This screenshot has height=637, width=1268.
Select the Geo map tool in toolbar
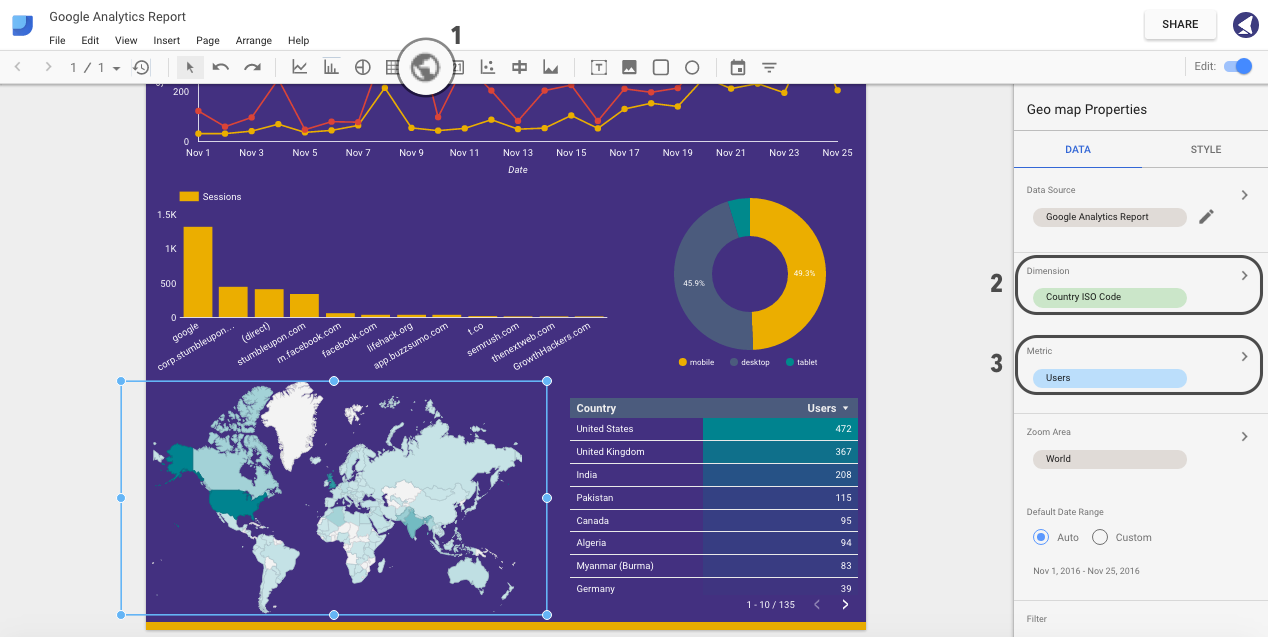click(425, 67)
